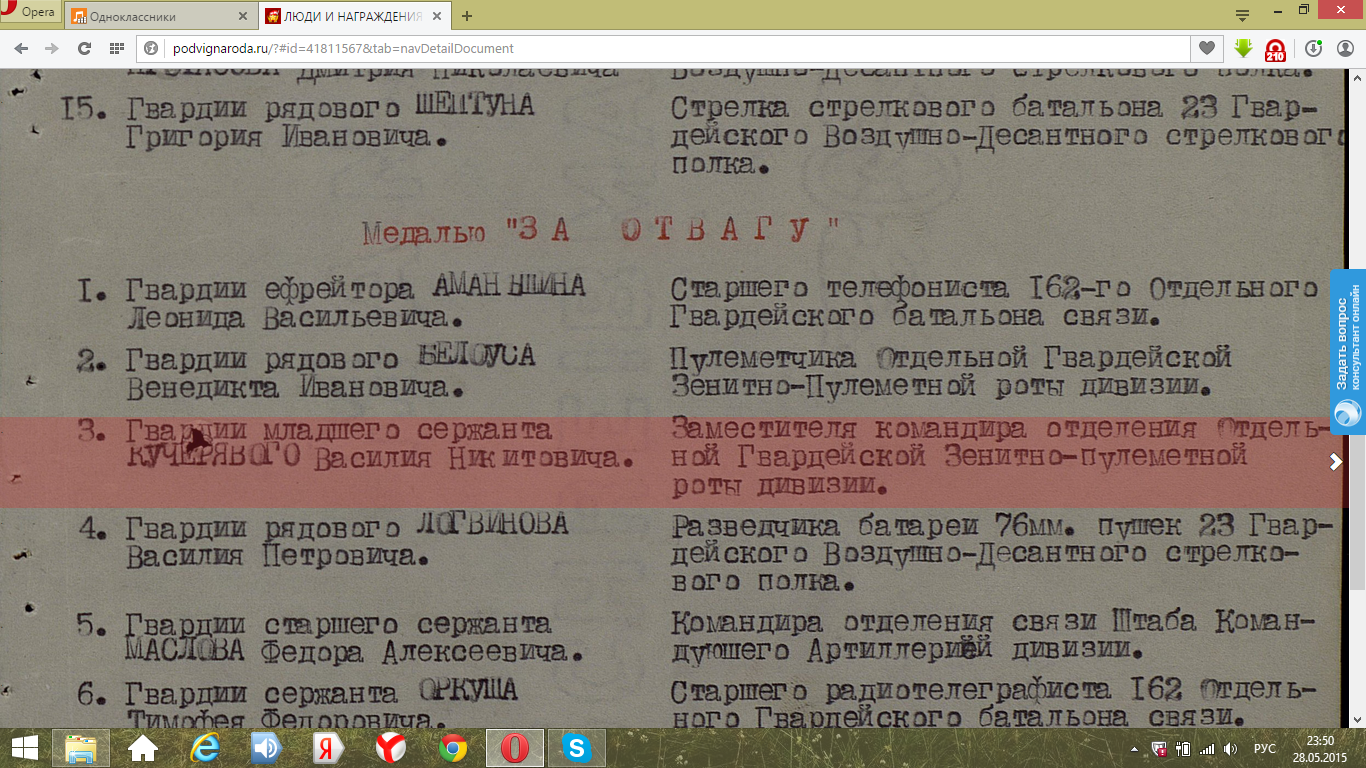Click the Opera menu button

coord(30,13)
